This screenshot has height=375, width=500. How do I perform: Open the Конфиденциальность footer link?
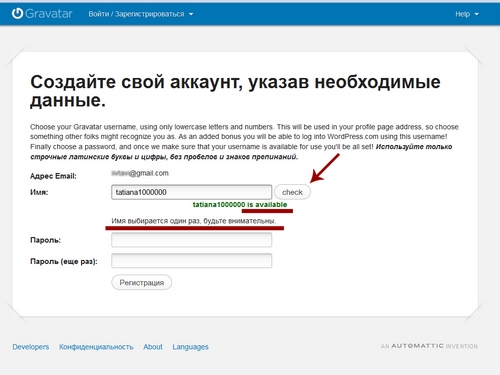[96, 347]
